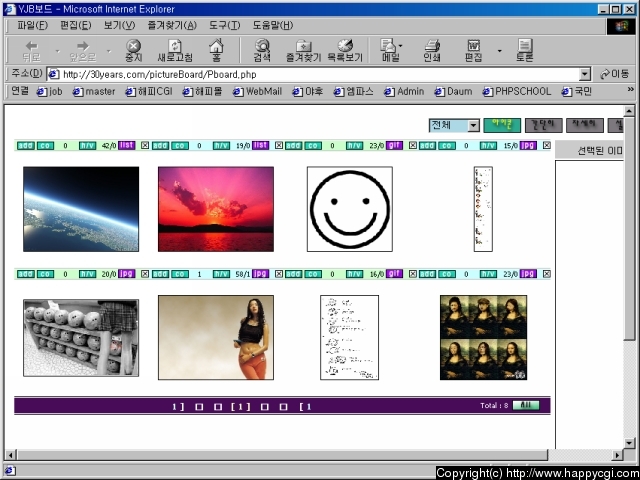640x480 pixels.
Task: Open the Mona Lisa grid thumbnail
Action: pos(483,338)
